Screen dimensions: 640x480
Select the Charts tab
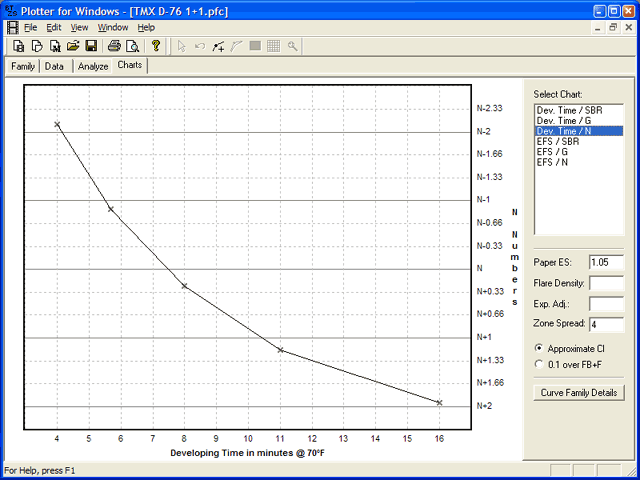point(130,65)
